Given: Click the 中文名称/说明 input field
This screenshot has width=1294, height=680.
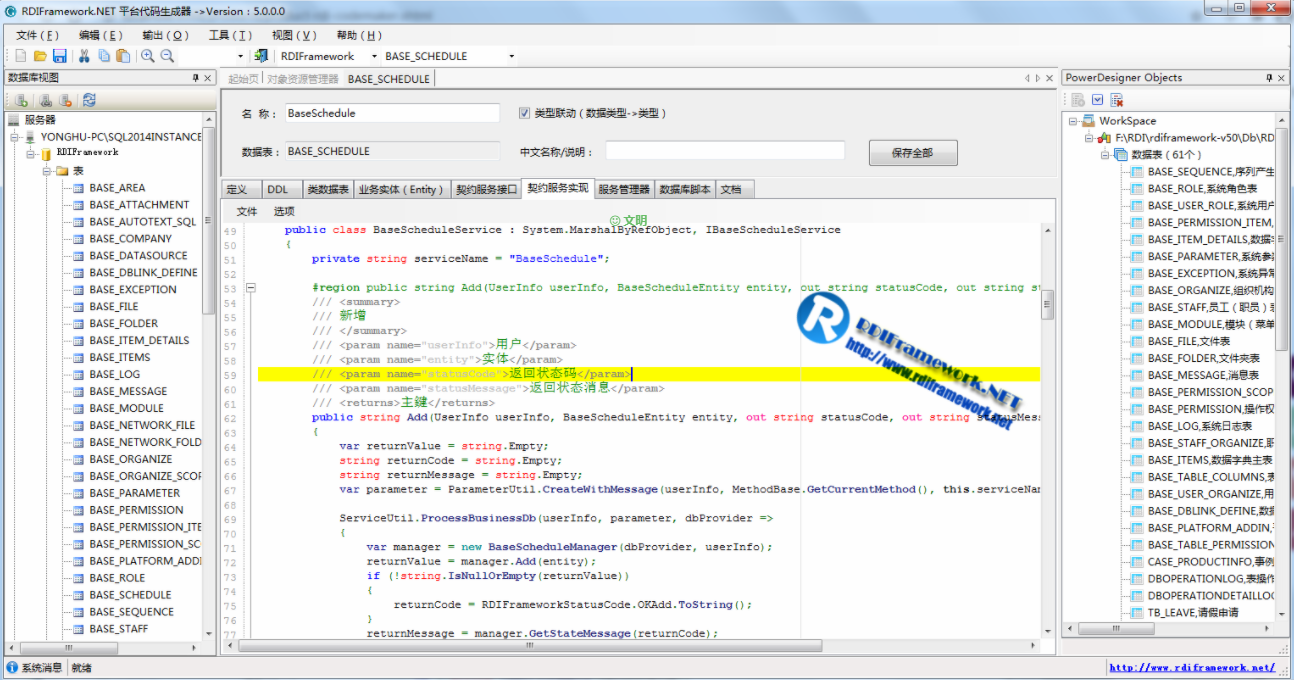Looking at the screenshot, I should click(x=725, y=151).
